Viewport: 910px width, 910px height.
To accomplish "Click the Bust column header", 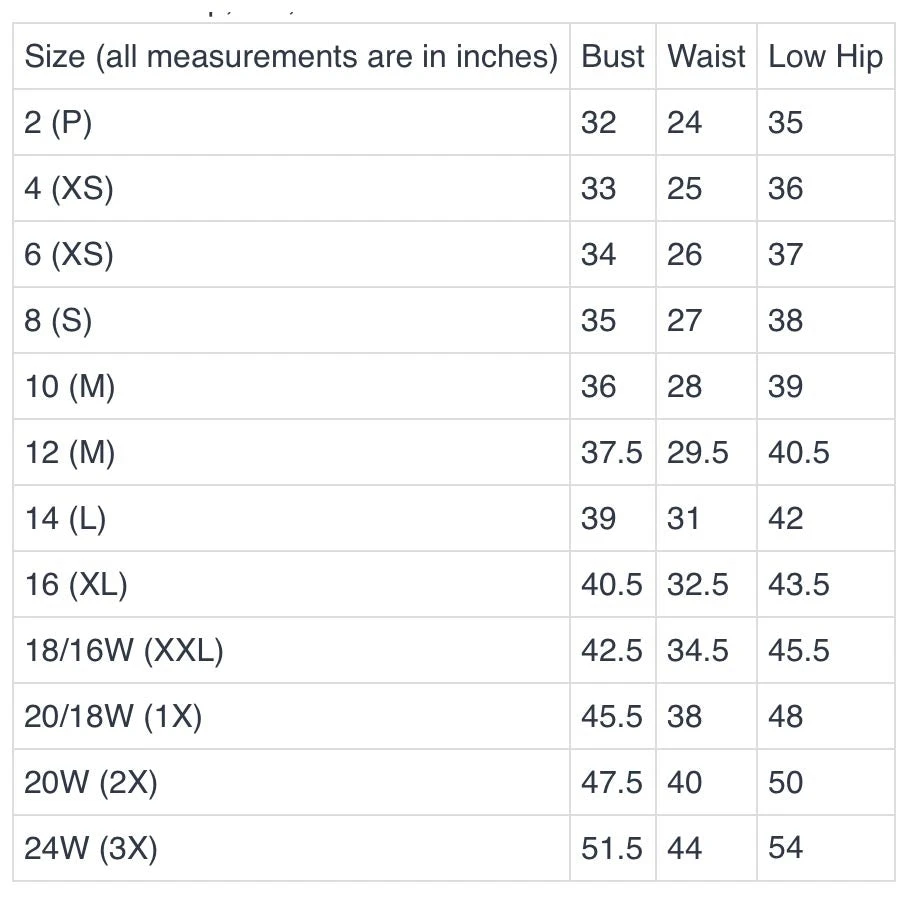I will click(612, 57).
